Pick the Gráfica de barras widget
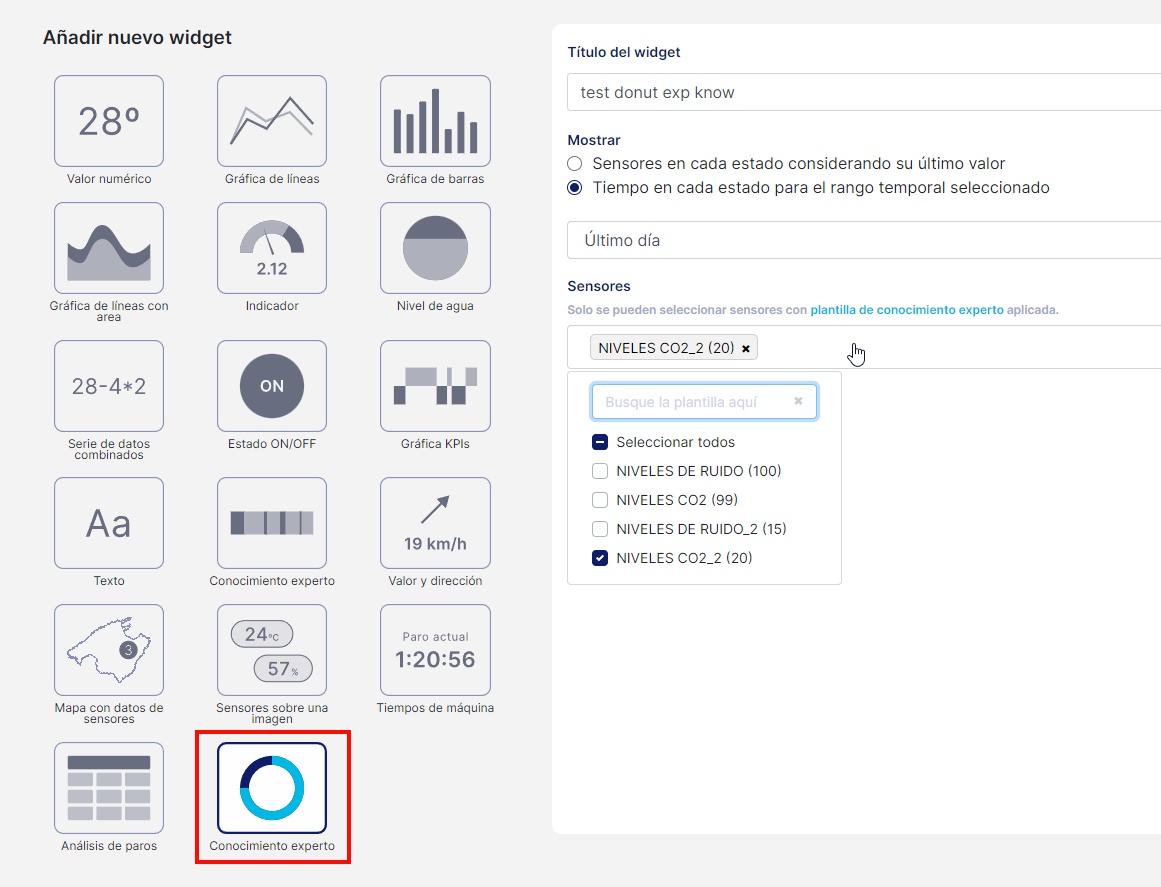 tap(435, 121)
